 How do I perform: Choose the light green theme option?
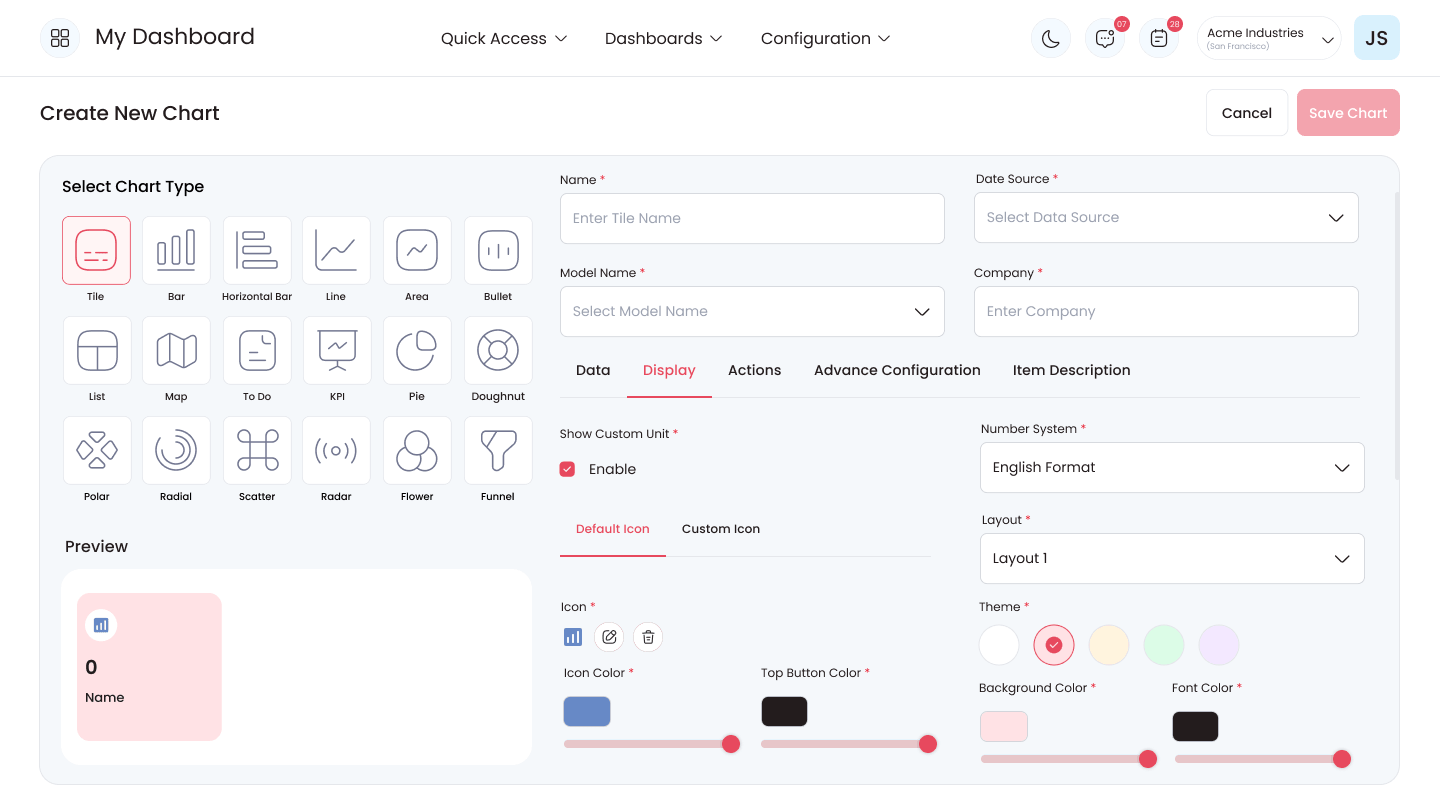[1164, 645]
